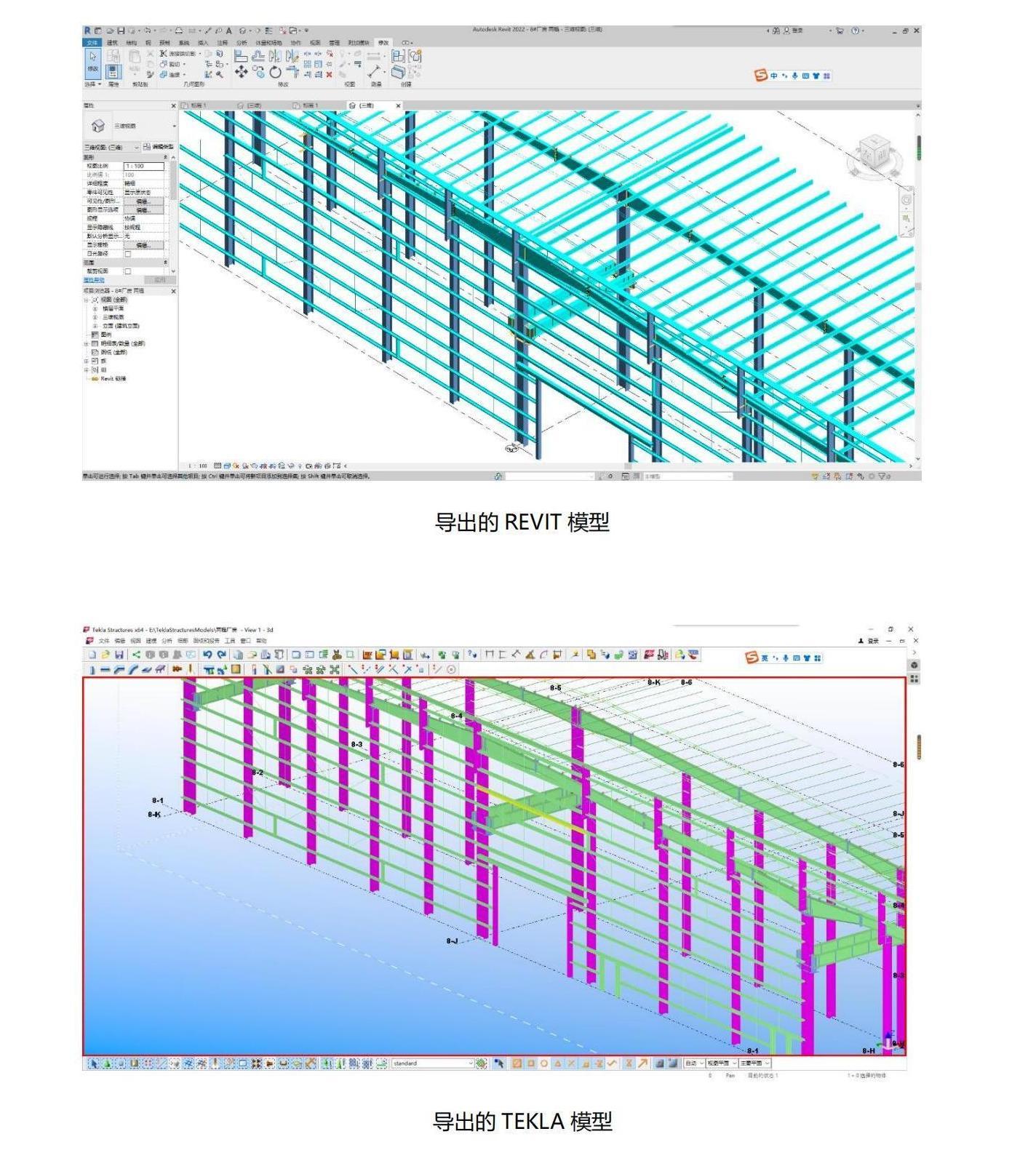Click the select-all arrow icon in Tekla bottom toolbar
Image resolution: width=1036 pixels, height=1150 pixels.
92,1063
